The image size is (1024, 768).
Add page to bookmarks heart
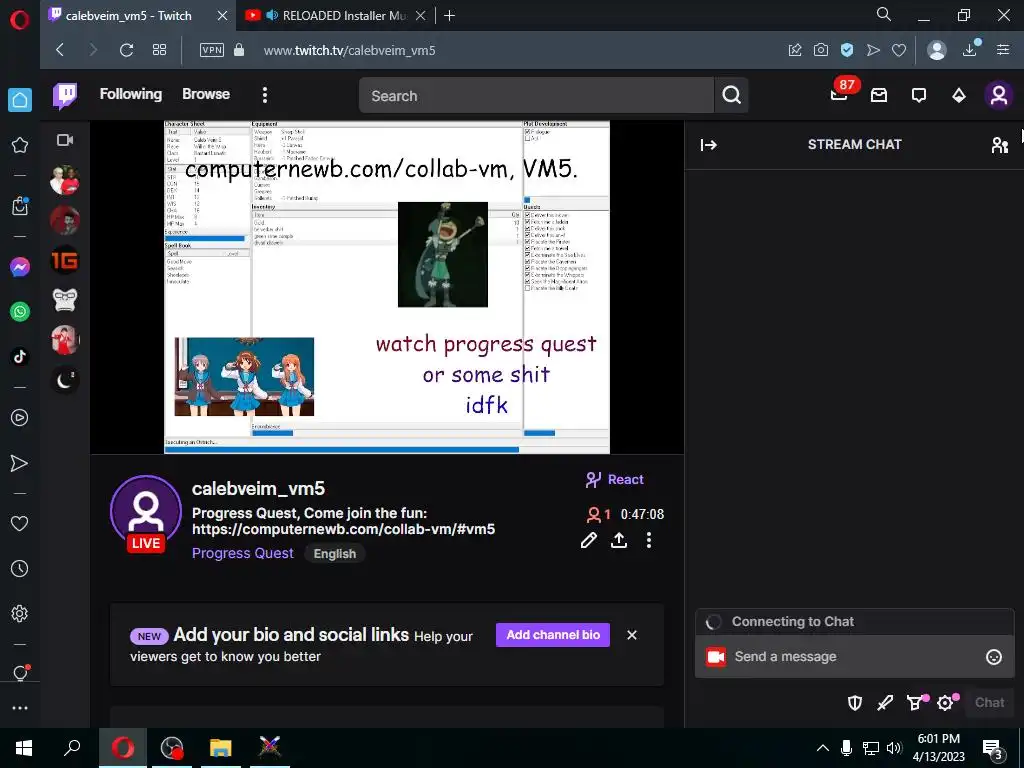point(899,50)
